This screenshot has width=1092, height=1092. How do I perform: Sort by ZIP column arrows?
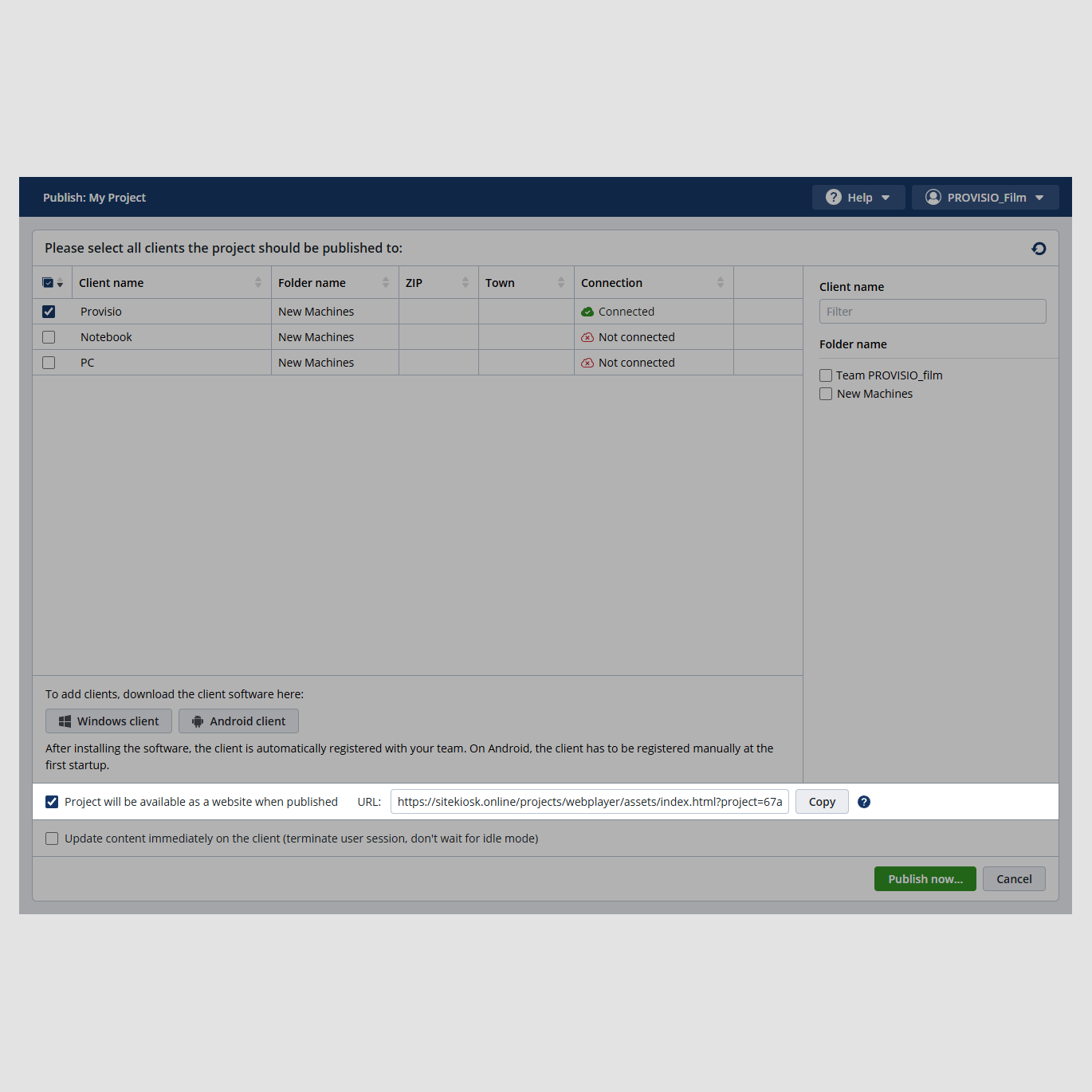(x=465, y=283)
